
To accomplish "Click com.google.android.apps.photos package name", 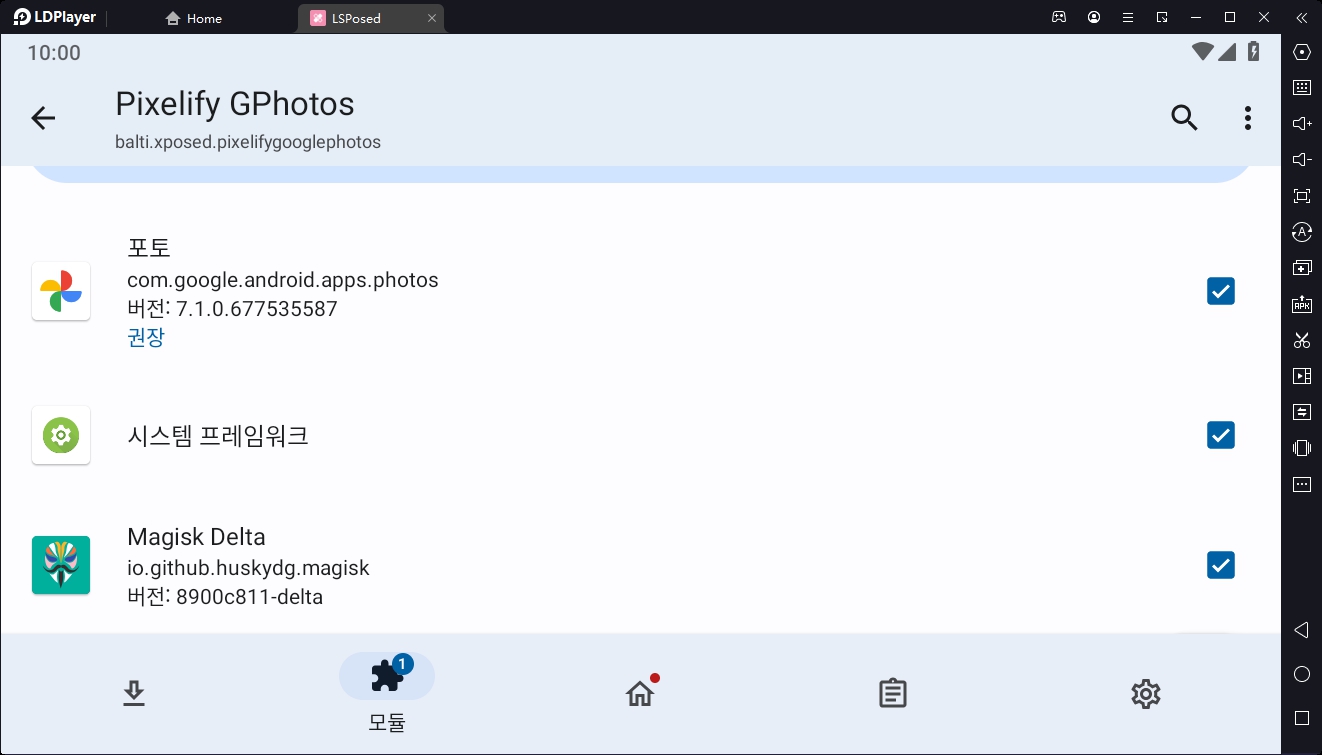I will (283, 280).
